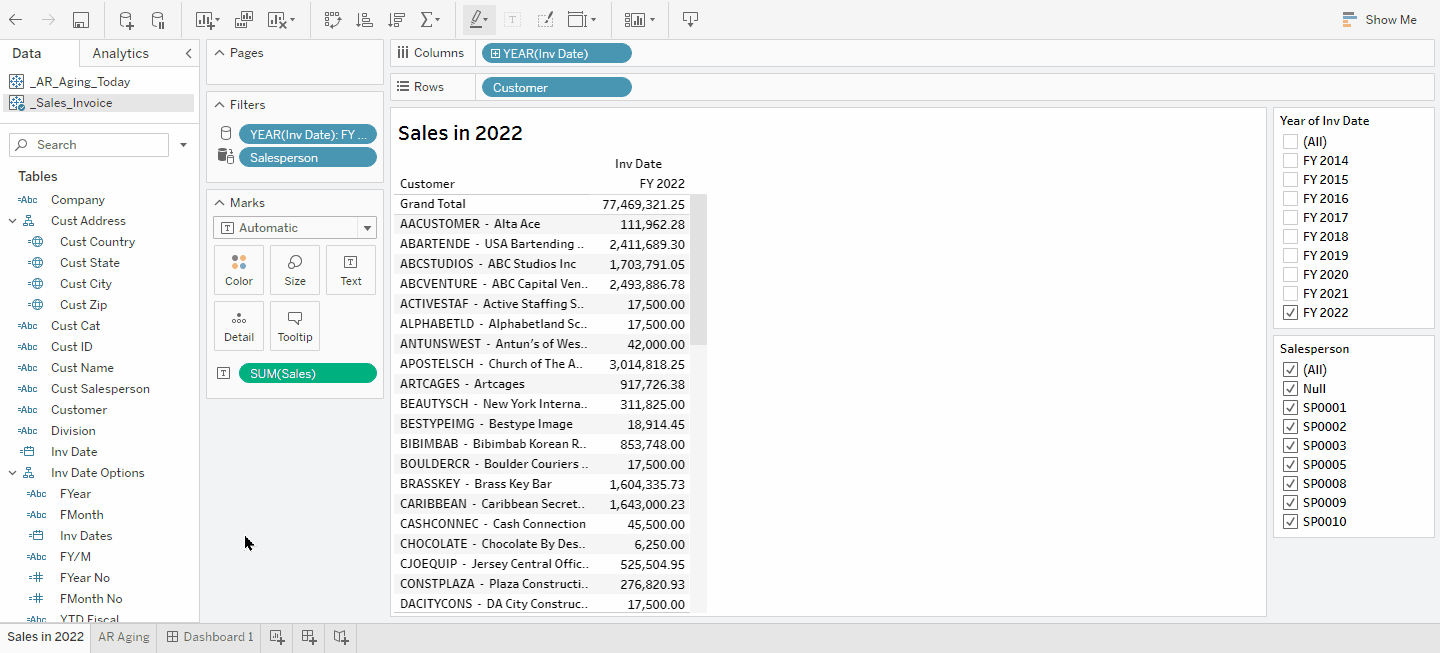Viewport: 1440px width, 653px height.
Task: Click the New Data Source icon
Action: [x=126, y=20]
